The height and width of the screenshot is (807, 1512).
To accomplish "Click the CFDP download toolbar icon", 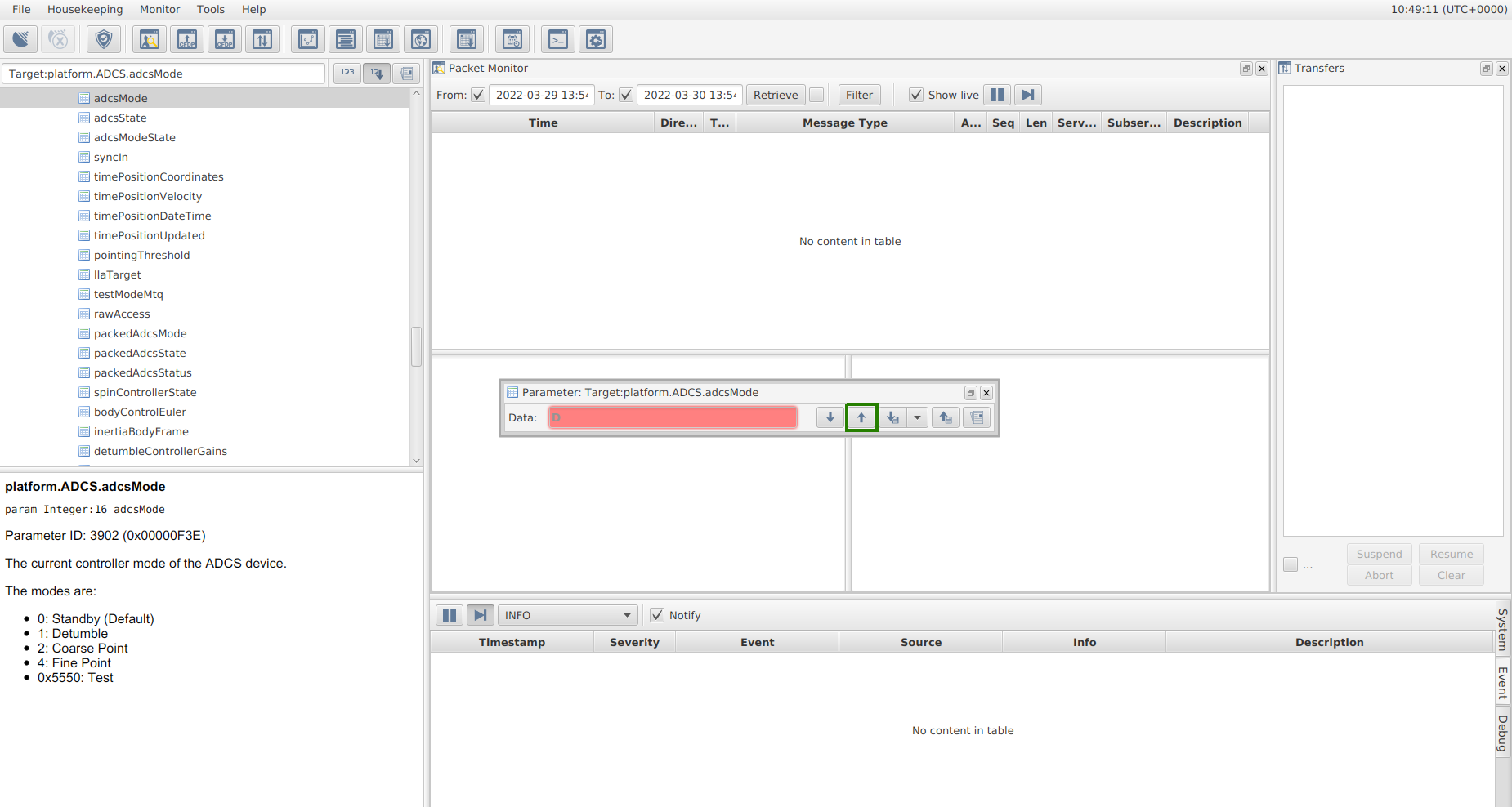I will 225,39.
